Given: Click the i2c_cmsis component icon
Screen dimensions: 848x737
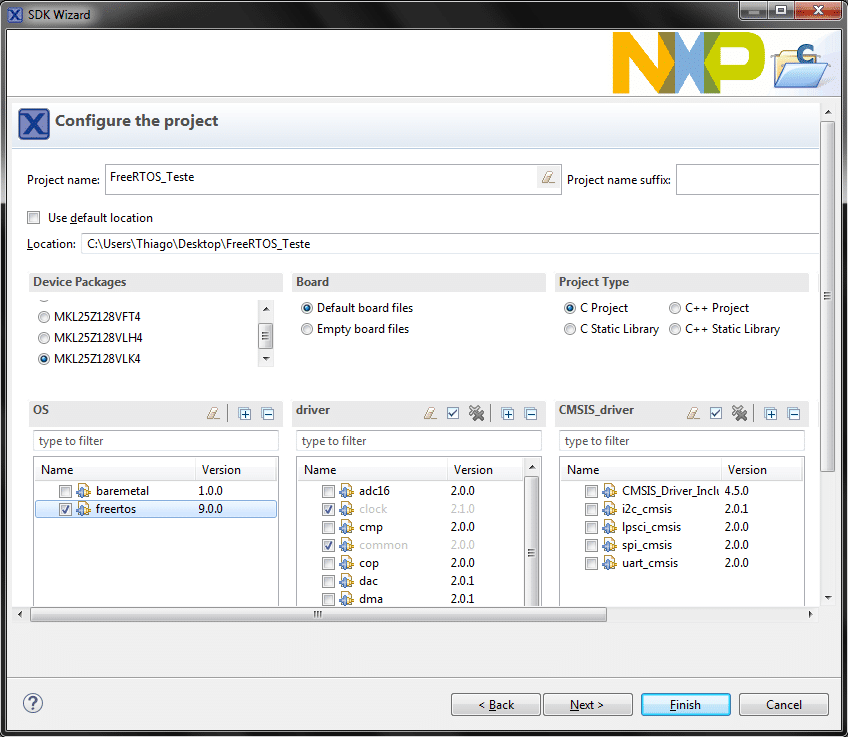Looking at the screenshot, I should [609, 509].
